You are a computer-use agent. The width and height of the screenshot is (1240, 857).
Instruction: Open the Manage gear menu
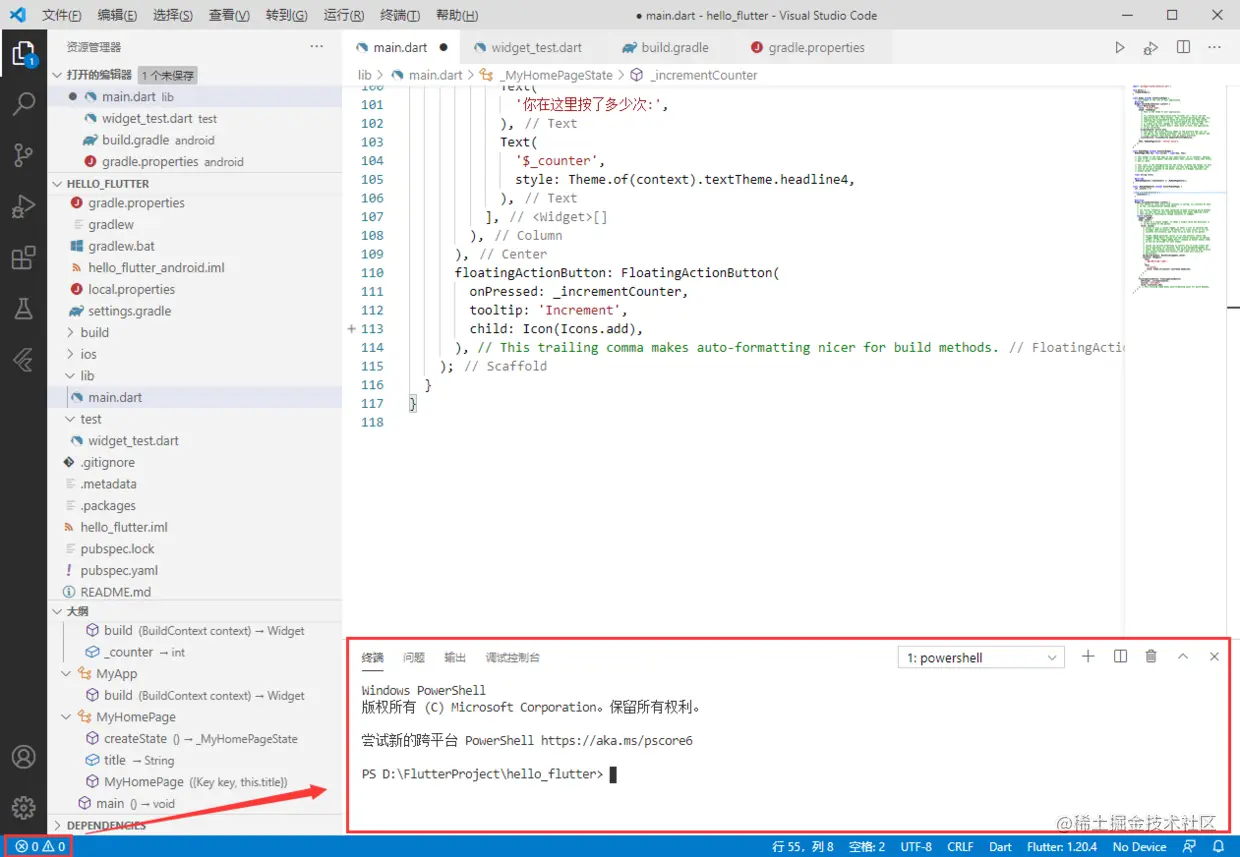click(23, 807)
